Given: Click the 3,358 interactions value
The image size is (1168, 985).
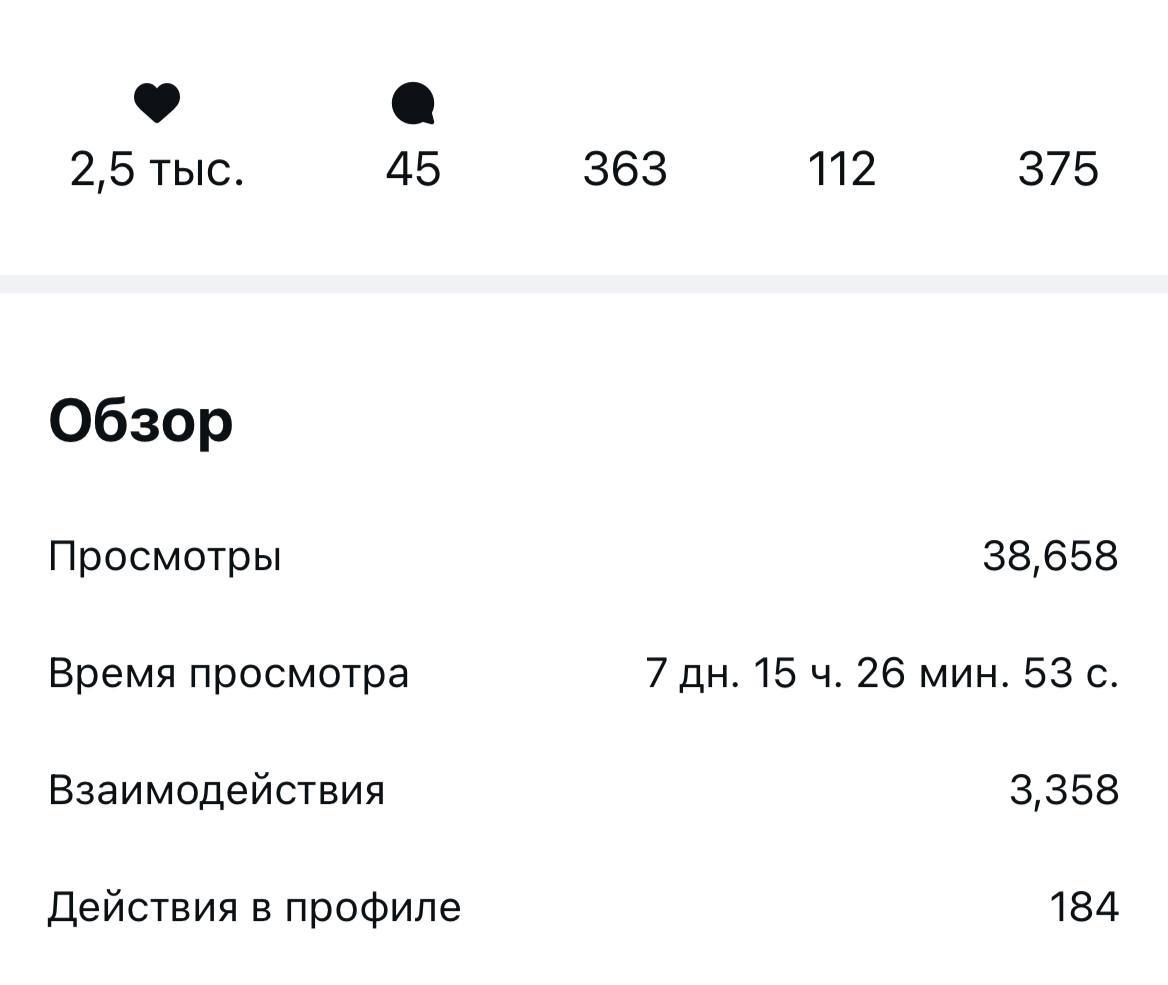Looking at the screenshot, I should (x=1064, y=791).
